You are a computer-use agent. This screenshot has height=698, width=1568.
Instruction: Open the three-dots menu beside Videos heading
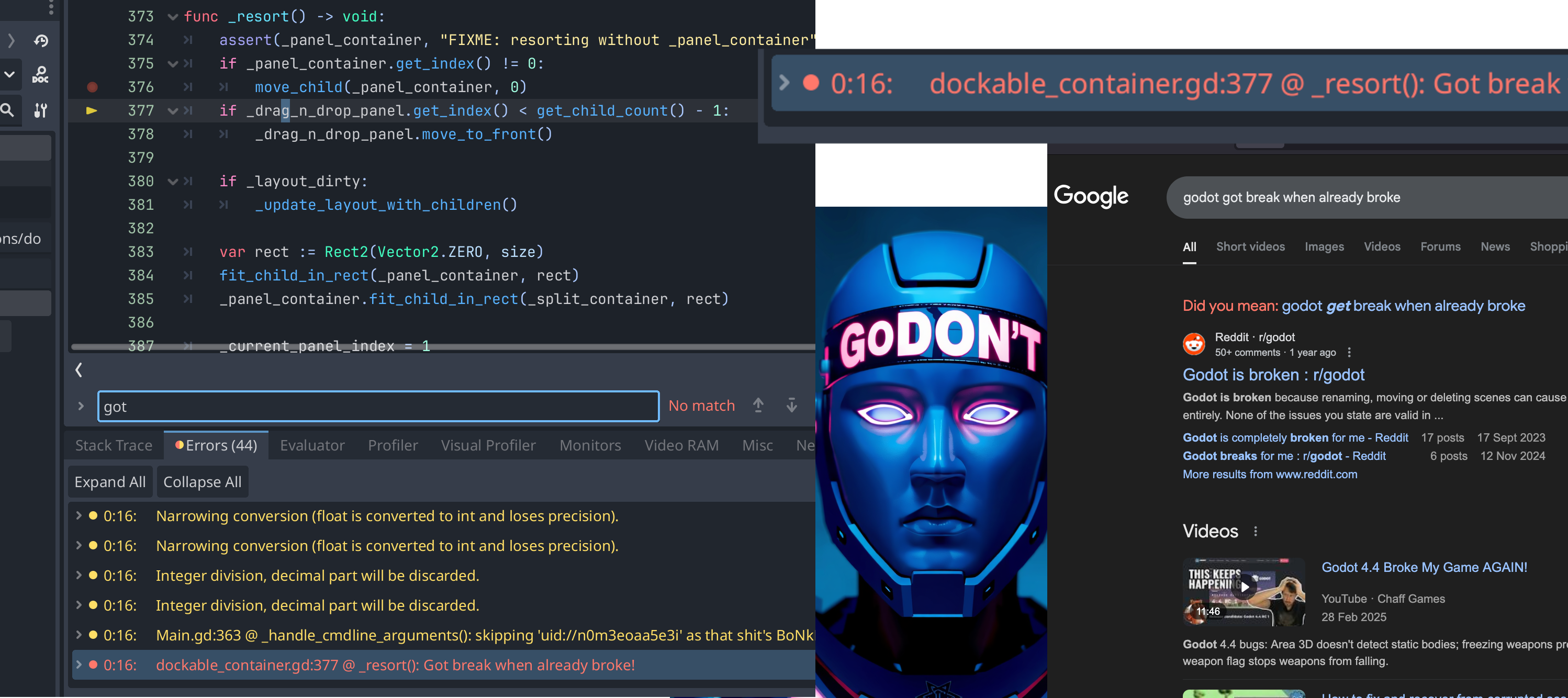pos(1255,531)
